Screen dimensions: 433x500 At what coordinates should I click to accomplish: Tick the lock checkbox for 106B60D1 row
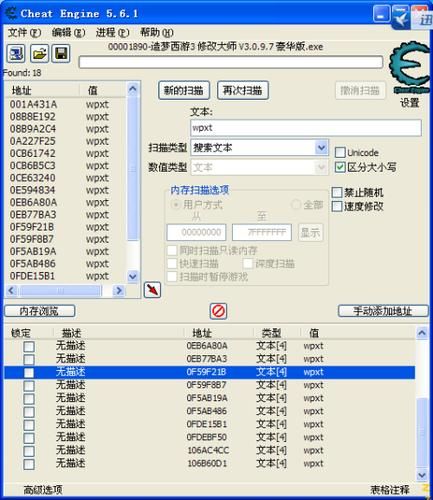click(29, 464)
